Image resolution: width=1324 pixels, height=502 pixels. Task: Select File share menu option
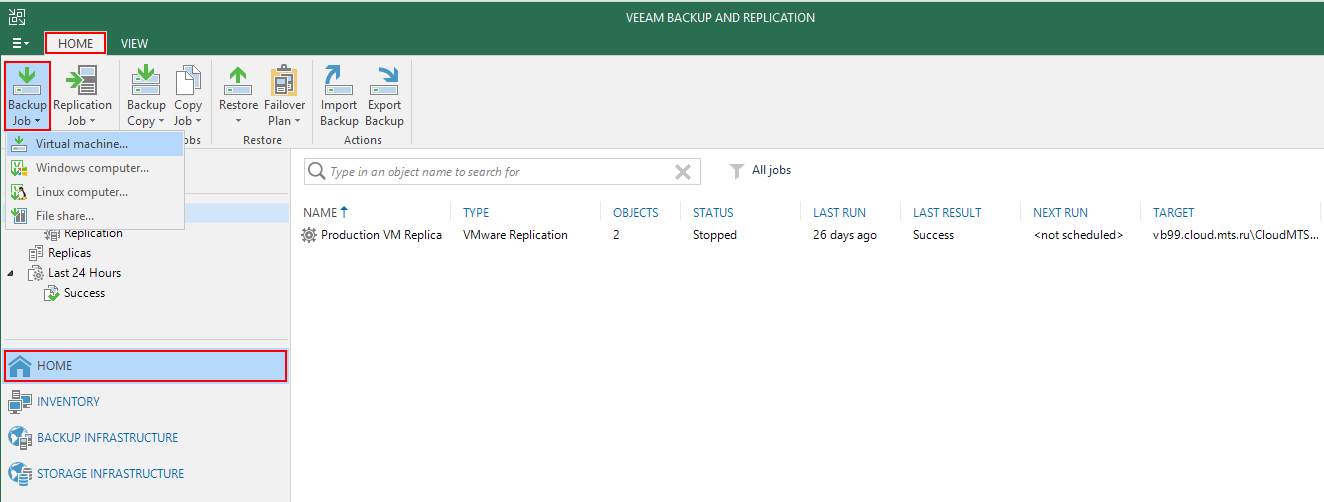click(x=64, y=216)
